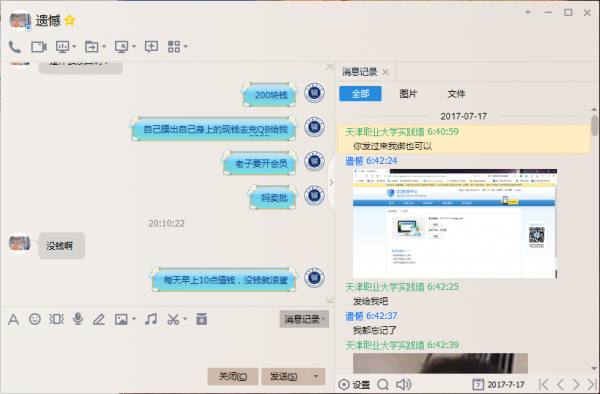Image resolution: width=600 pixels, height=394 pixels.
Task: Click the message 我都忘记了
Action: (x=375, y=330)
